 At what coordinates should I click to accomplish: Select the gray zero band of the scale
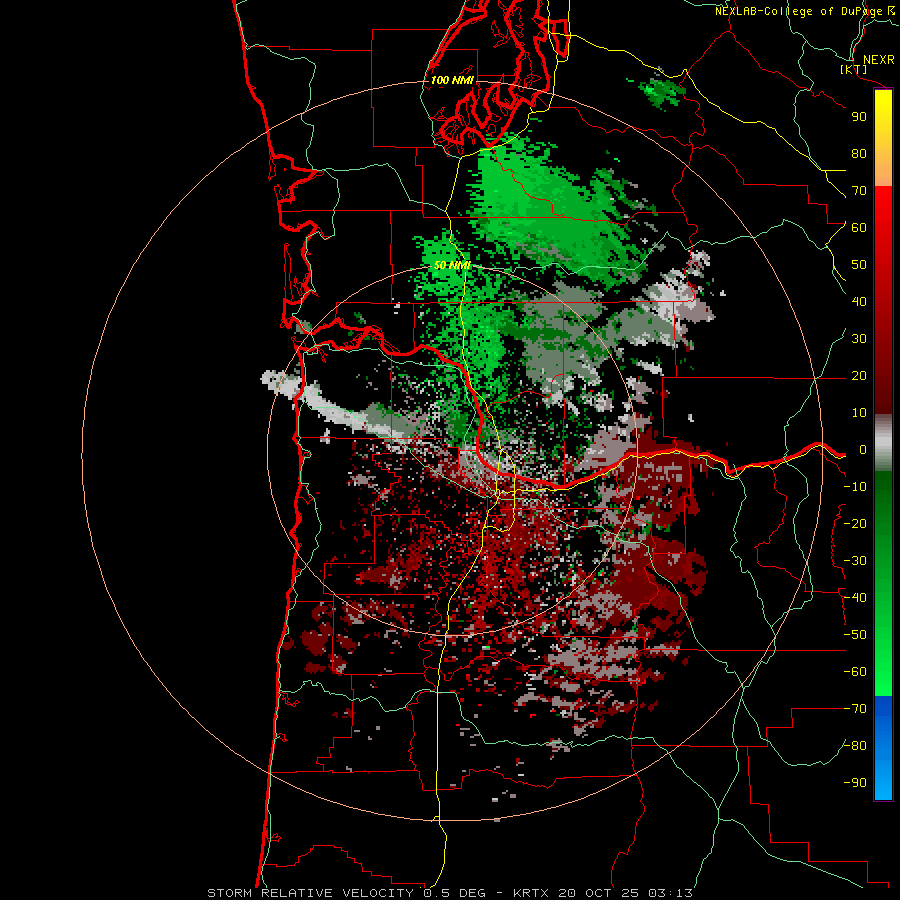coord(883,443)
